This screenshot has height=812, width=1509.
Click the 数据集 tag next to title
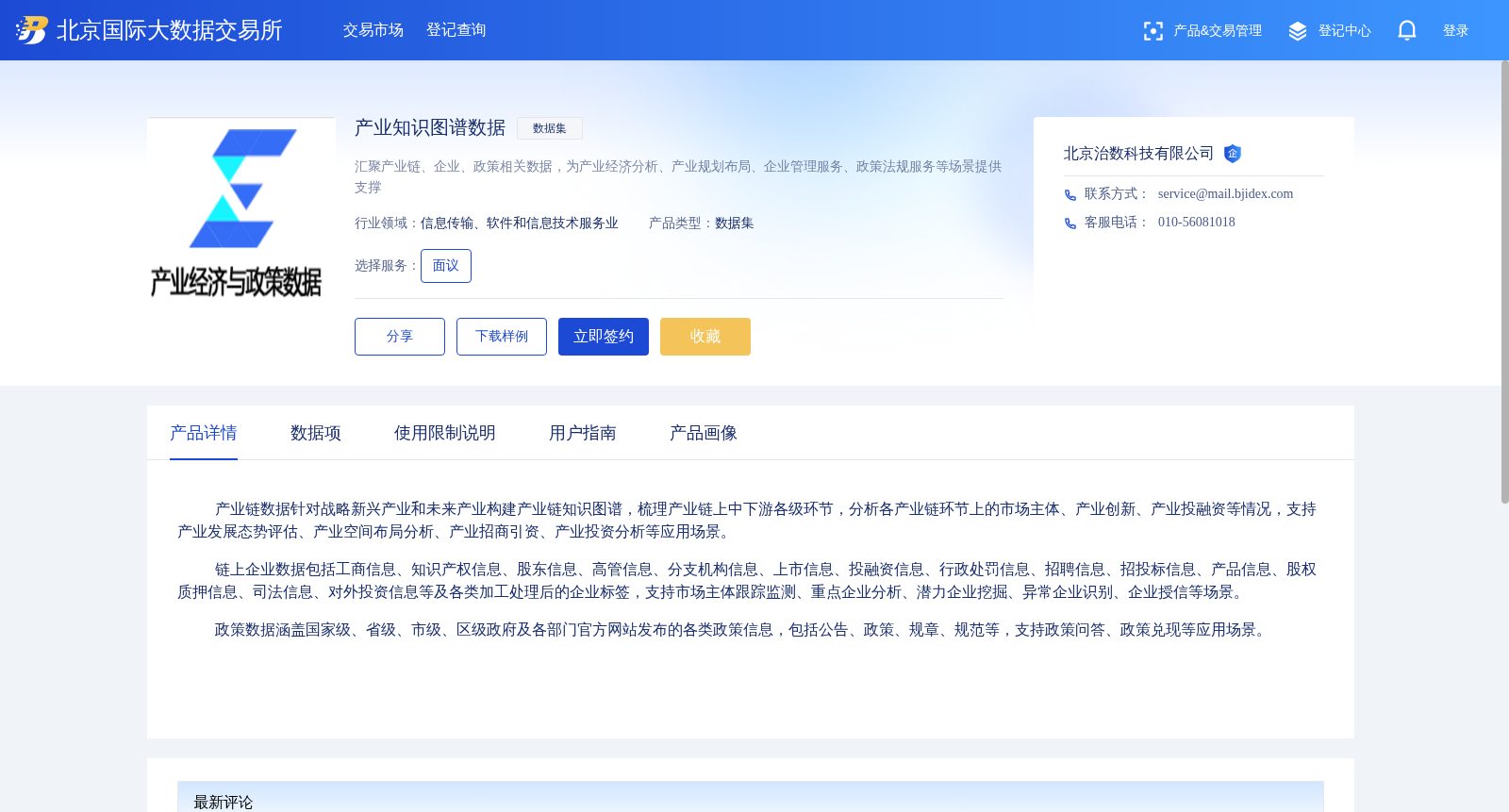(550, 128)
